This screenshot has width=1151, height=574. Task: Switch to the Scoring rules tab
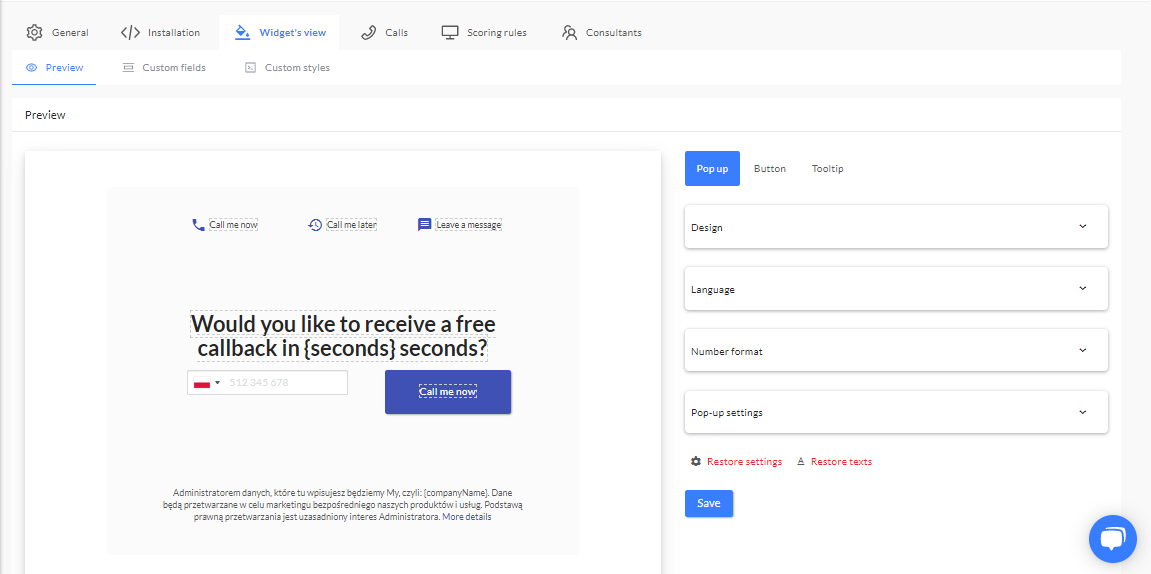click(485, 33)
